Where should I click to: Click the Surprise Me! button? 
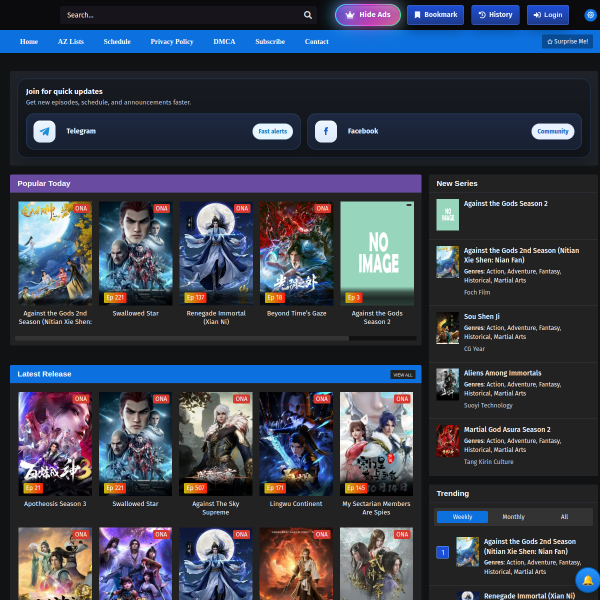[x=567, y=41]
